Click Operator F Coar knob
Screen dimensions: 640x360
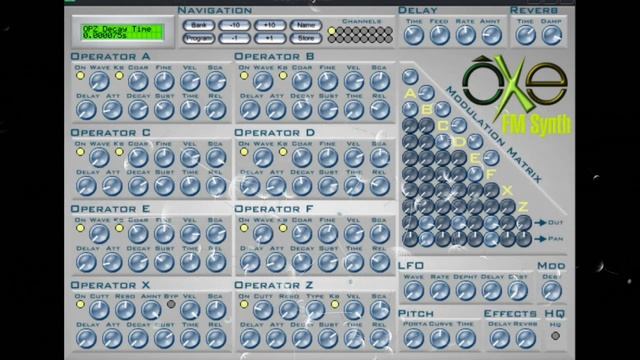coord(302,234)
